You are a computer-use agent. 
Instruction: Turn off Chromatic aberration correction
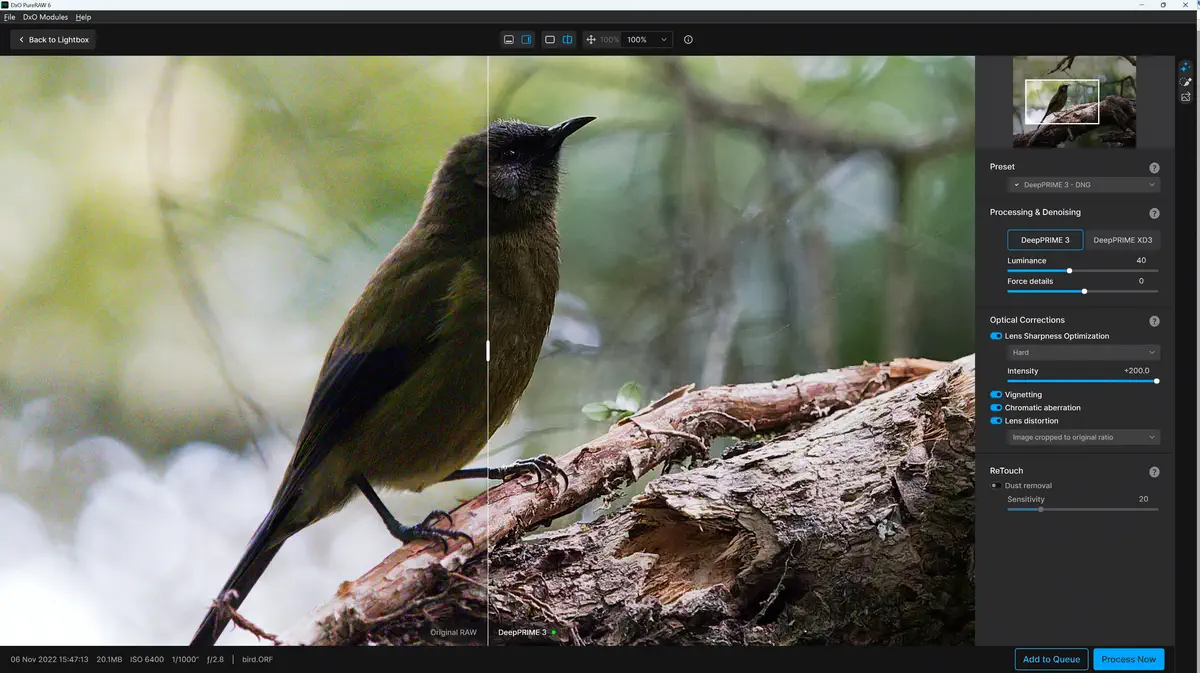[996, 408]
